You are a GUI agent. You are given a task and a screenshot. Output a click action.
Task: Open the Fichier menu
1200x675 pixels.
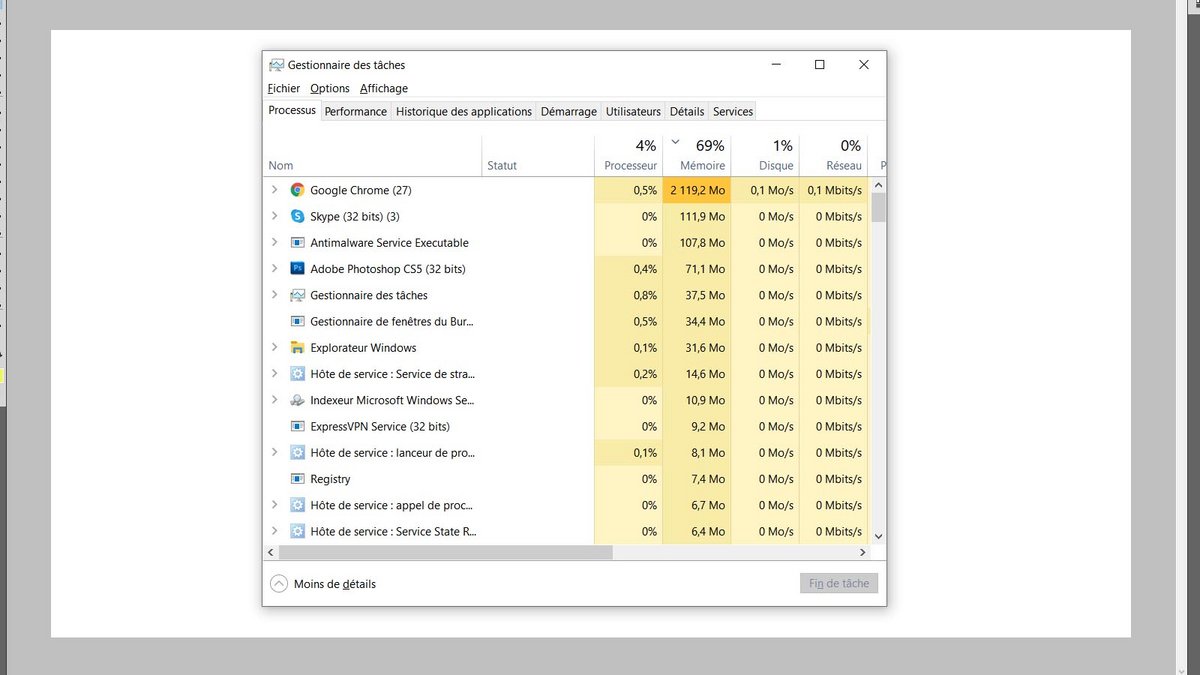point(284,89)
